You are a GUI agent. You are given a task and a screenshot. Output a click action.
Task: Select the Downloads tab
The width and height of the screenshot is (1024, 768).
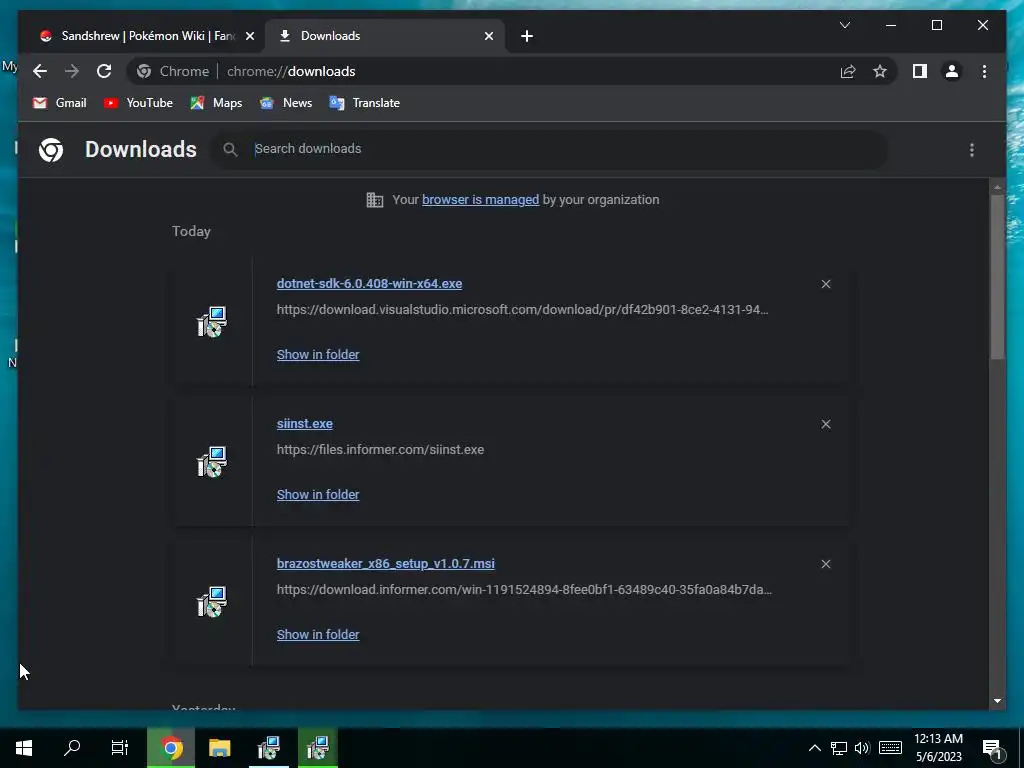pyautogui.click(x=384, y=36)
